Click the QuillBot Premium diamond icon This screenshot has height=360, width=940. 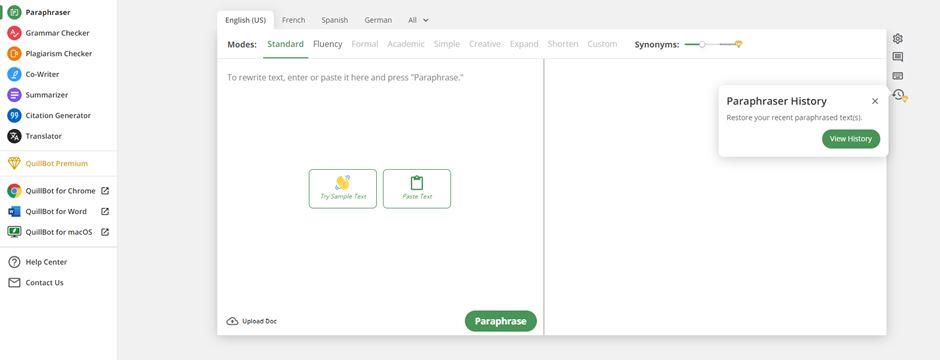click(x=14, y=163)
